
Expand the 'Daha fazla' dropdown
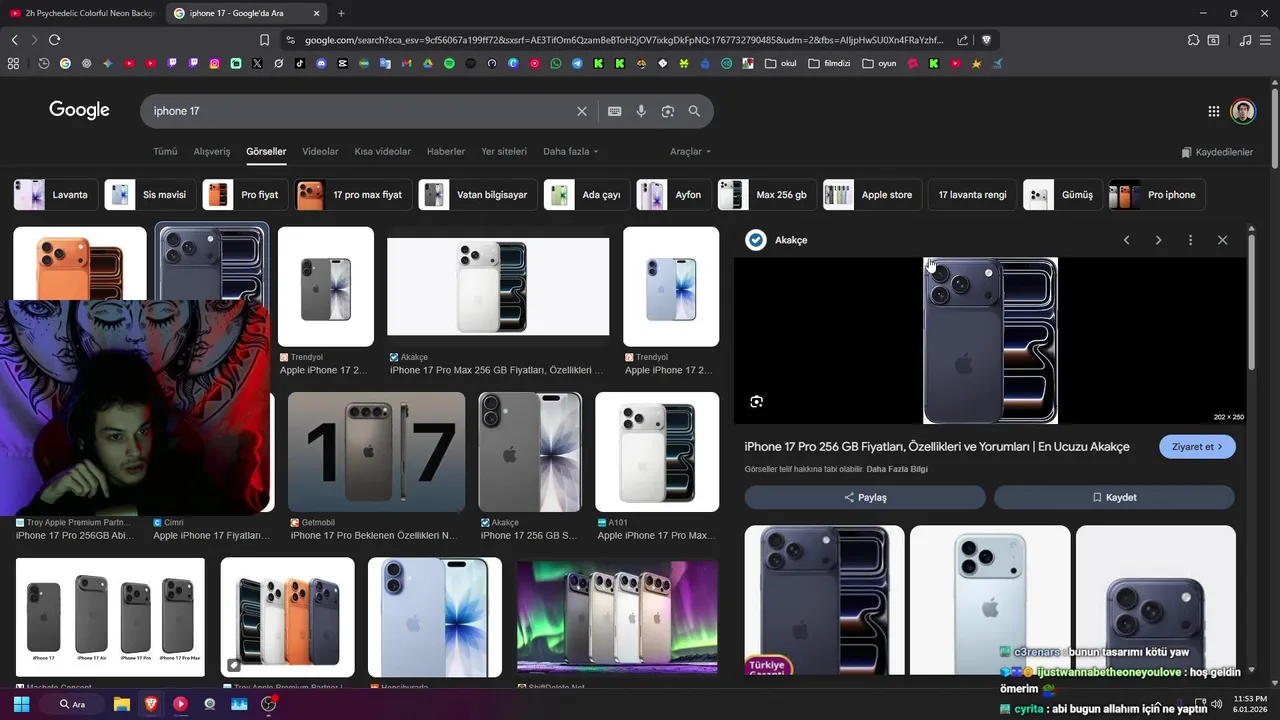pos(571,151)
